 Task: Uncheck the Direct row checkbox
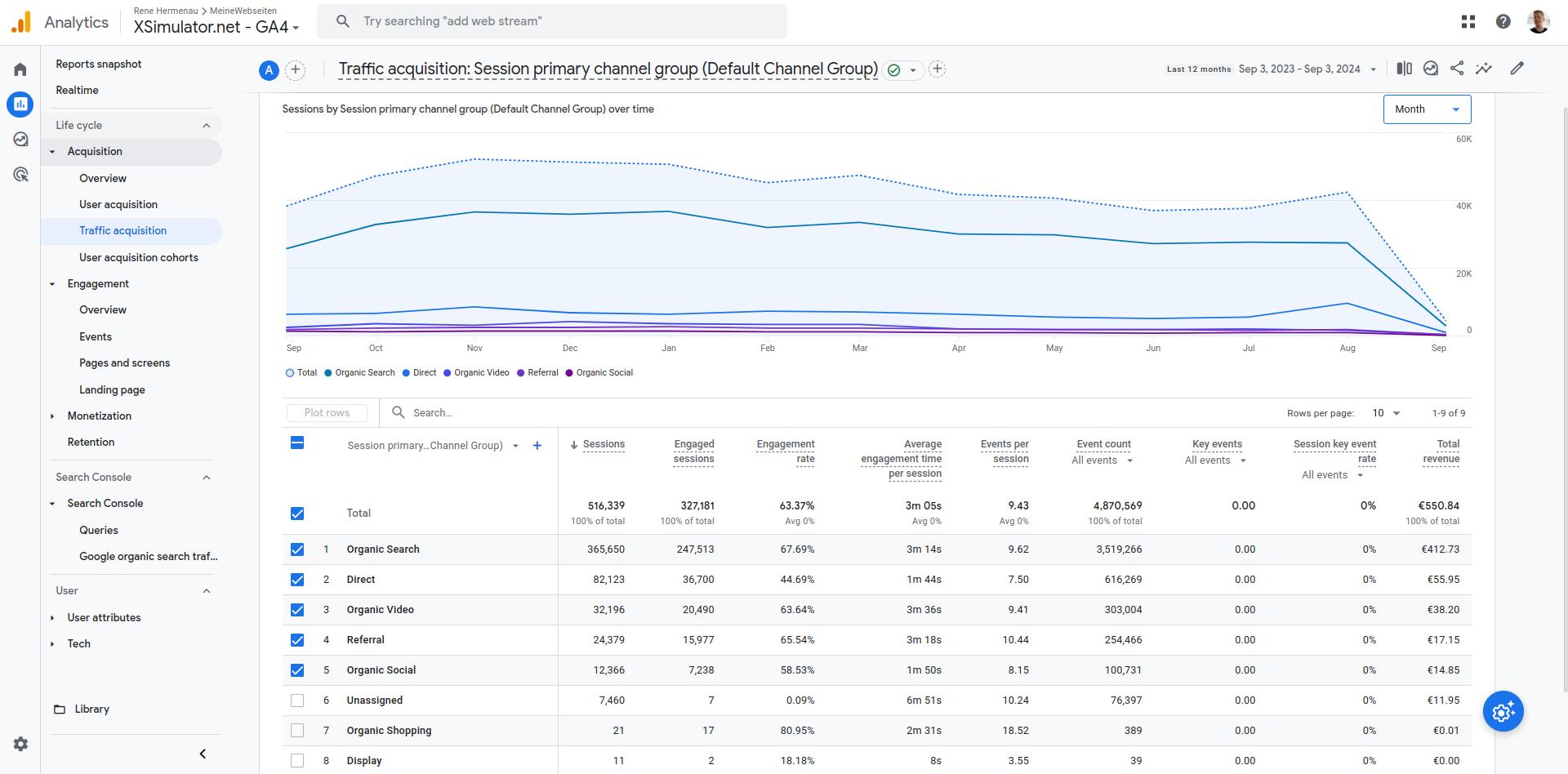[x=297, y=580]
